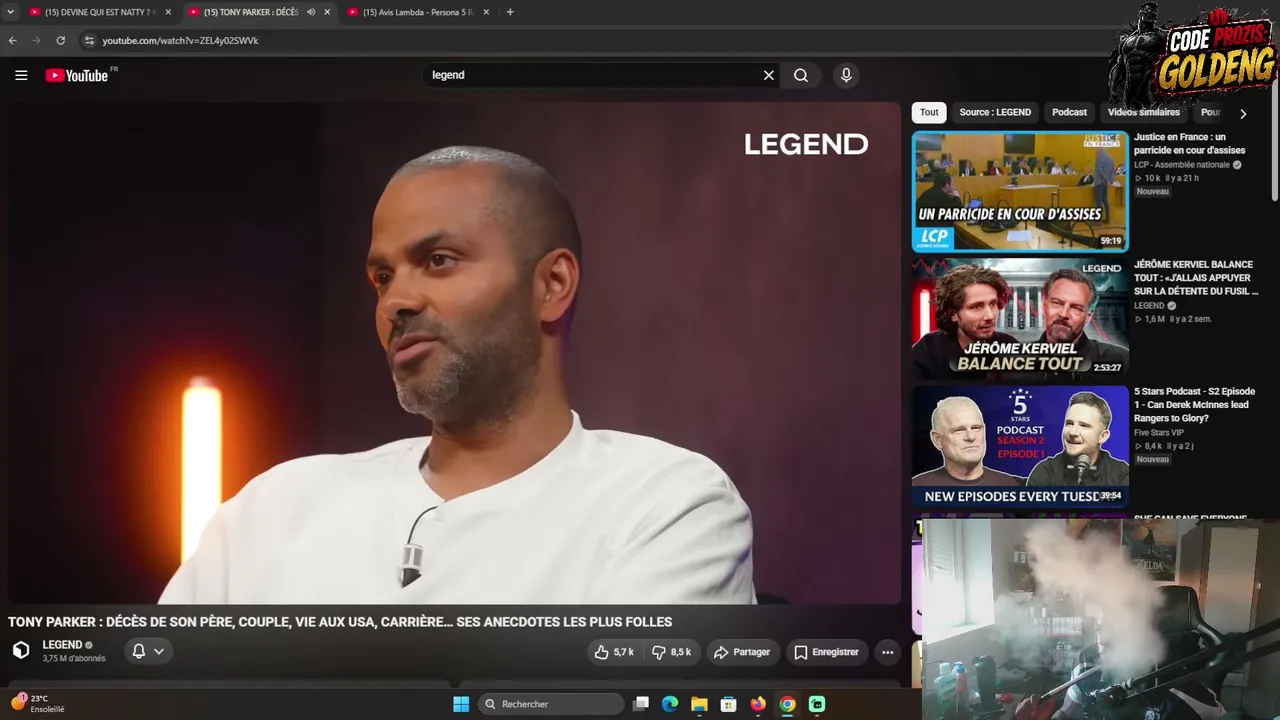Open the weather widget showing 23°C
The width and height of the screenshot is (1280, 720).
(x=38, y=704)
